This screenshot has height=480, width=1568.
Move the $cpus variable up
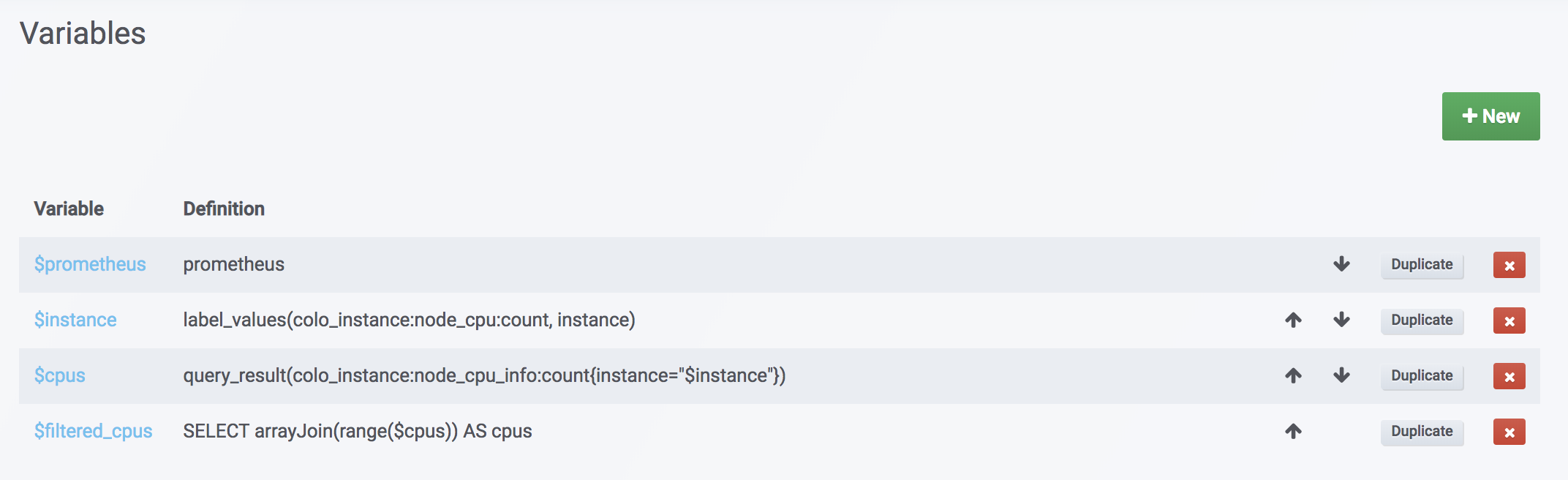[x=1294, y=376]
